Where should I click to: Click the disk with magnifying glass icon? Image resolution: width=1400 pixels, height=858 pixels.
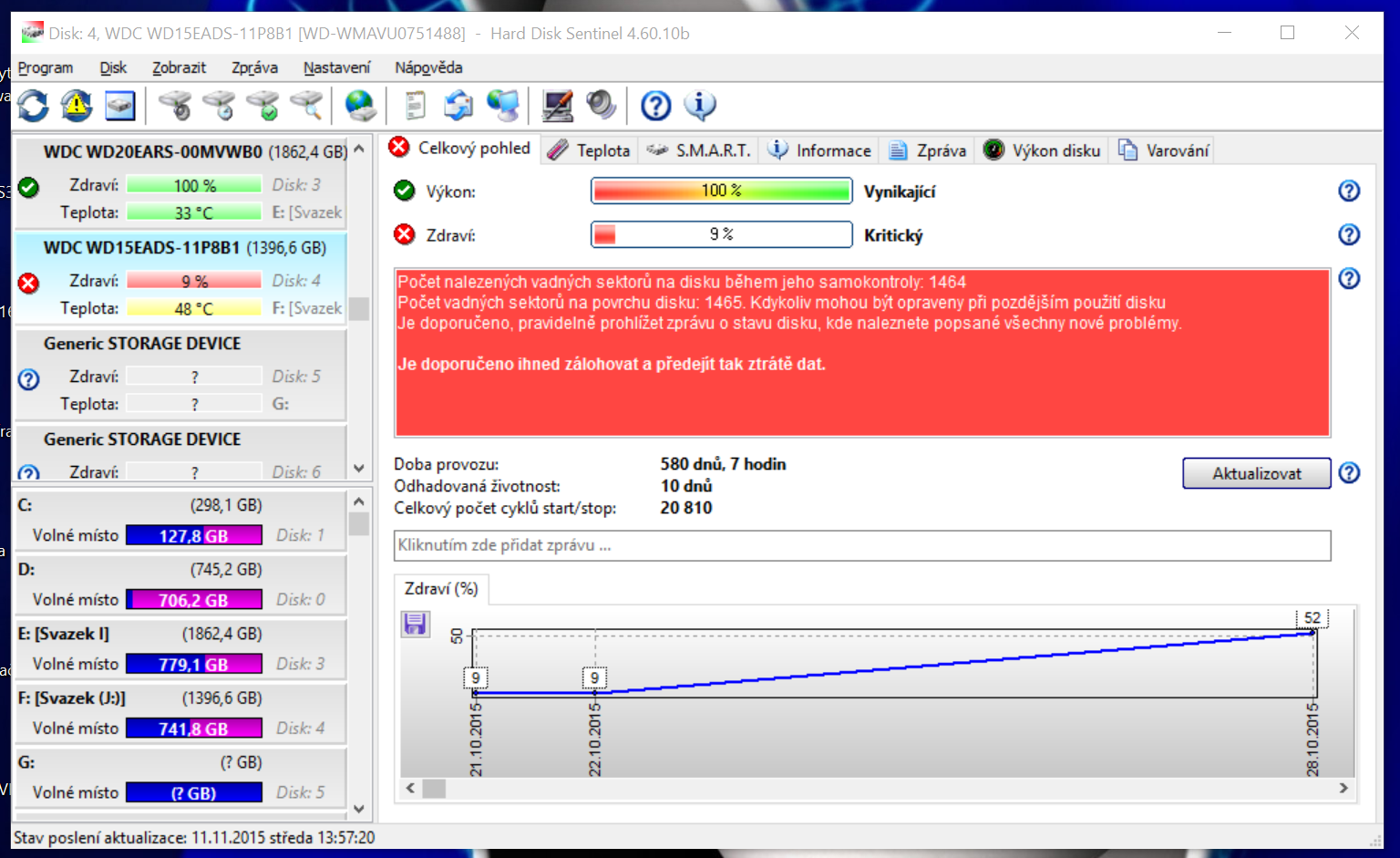coord(307,106)
